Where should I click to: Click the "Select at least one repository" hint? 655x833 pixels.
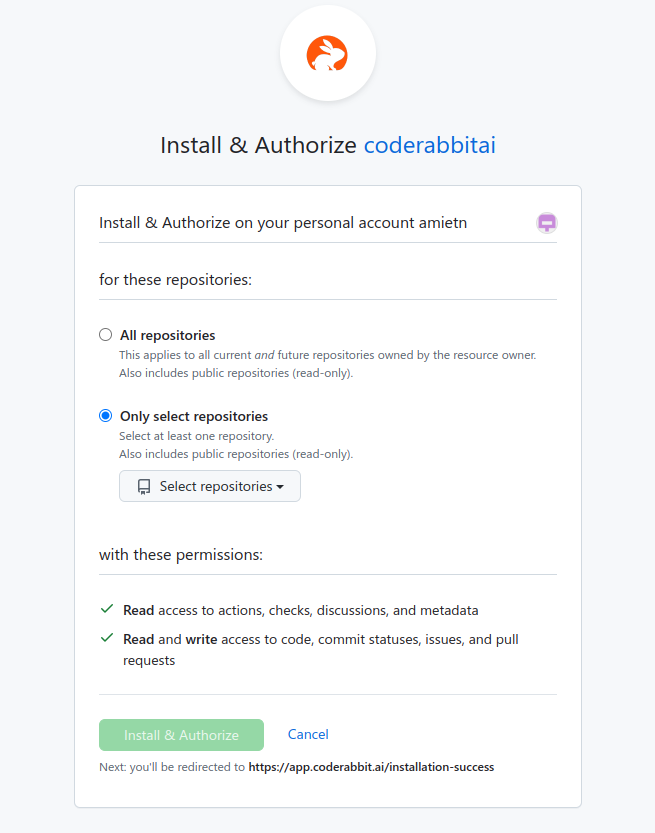coord(196,436)
